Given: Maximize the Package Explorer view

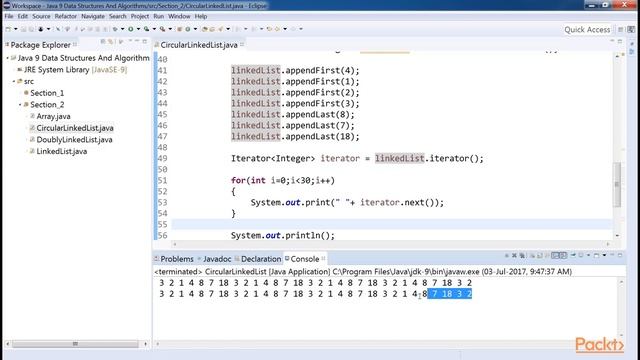Looking at the screenshot, I should [144, 41].
